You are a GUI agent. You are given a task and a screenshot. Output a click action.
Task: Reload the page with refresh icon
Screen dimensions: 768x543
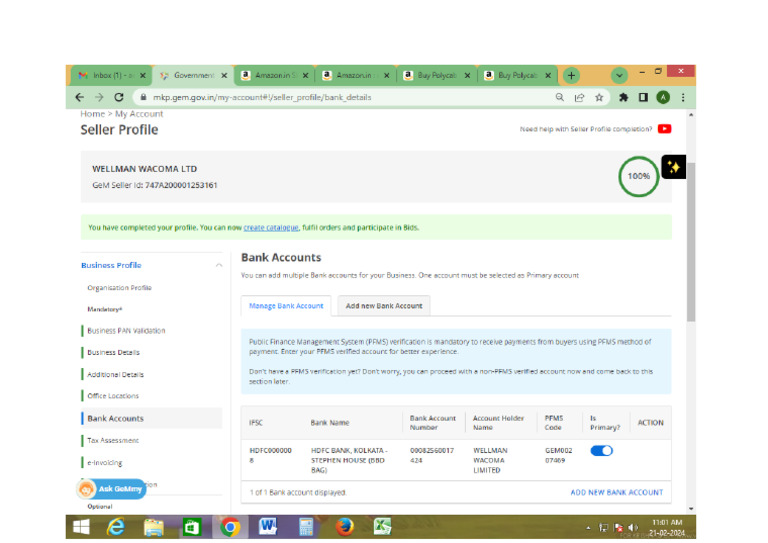pos(119,97)
